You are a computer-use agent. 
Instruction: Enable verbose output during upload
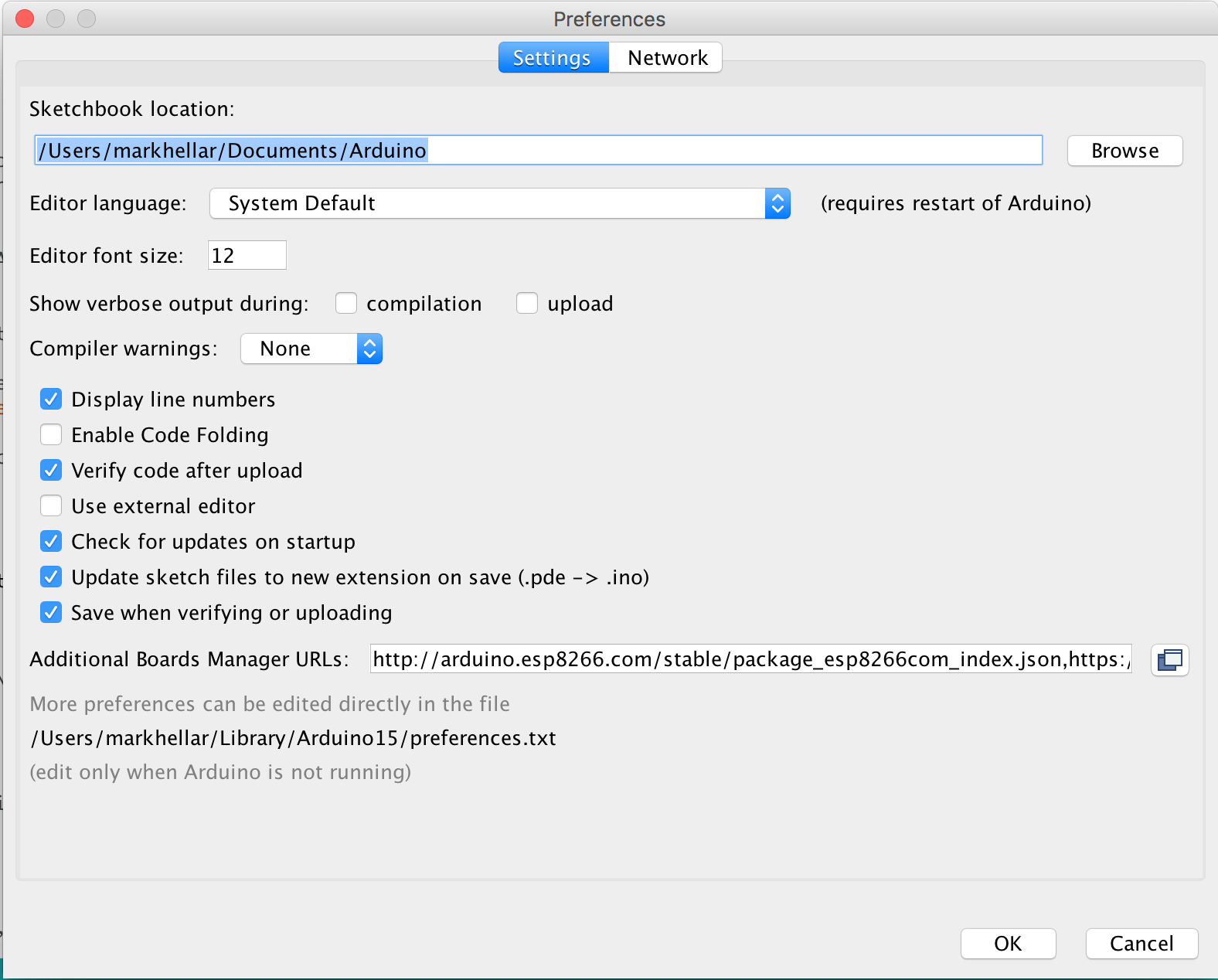click(527, 304)
